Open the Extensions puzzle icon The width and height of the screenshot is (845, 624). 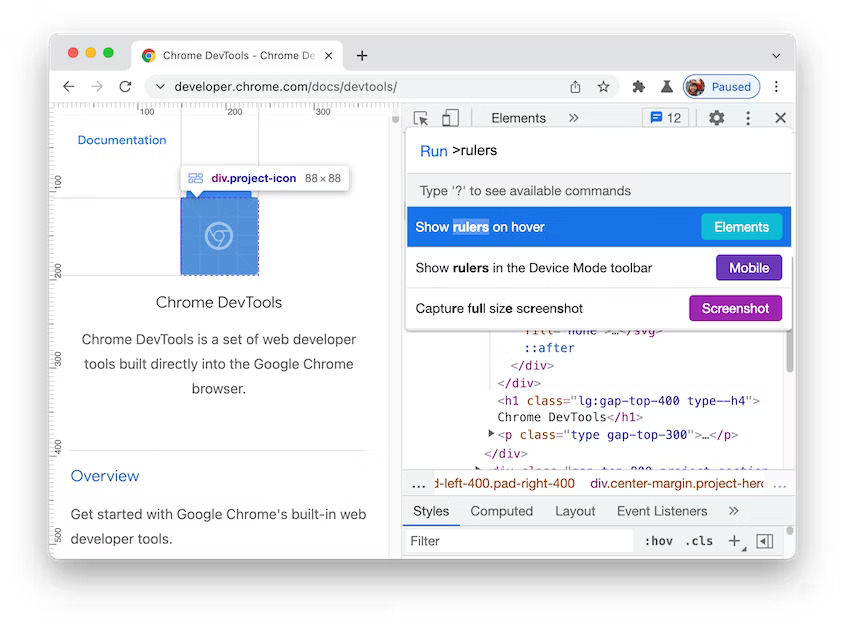(639, 87)
